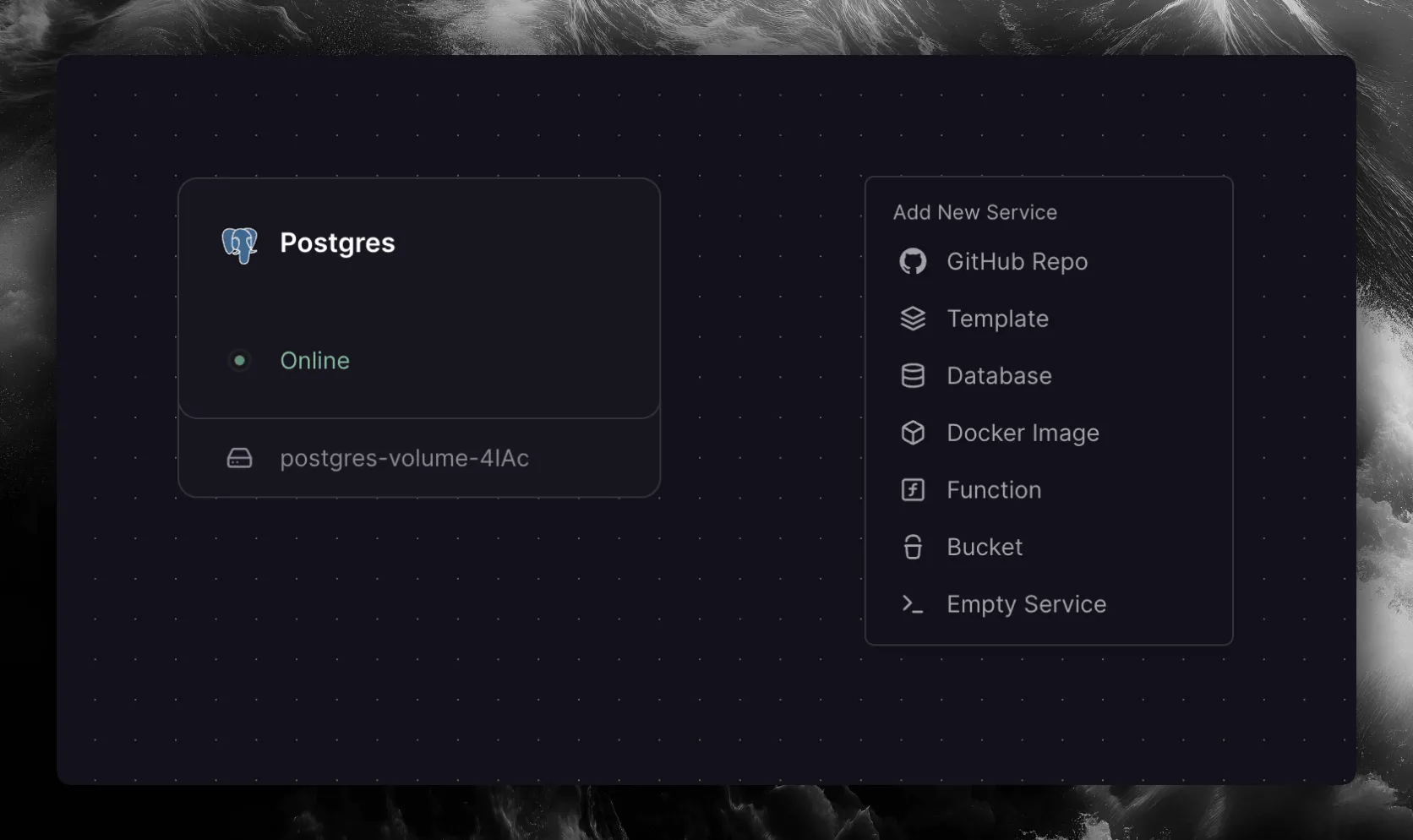Click the Database cylinder icon

[913, 376]
